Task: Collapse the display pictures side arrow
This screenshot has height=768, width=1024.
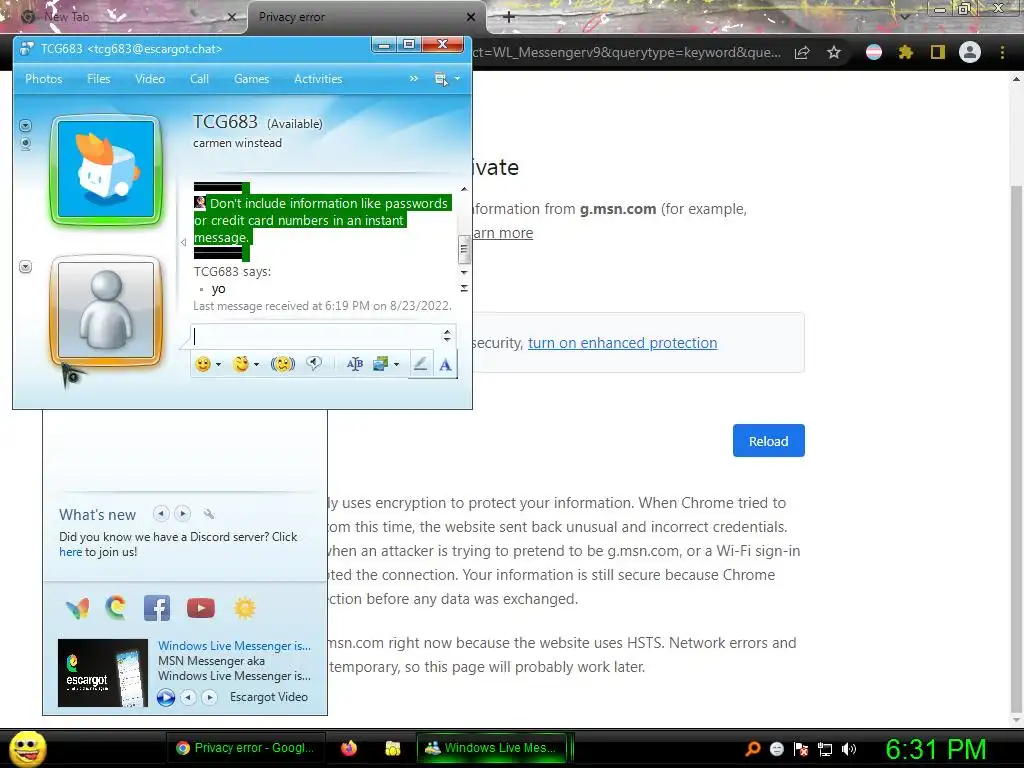Action: 183,242
